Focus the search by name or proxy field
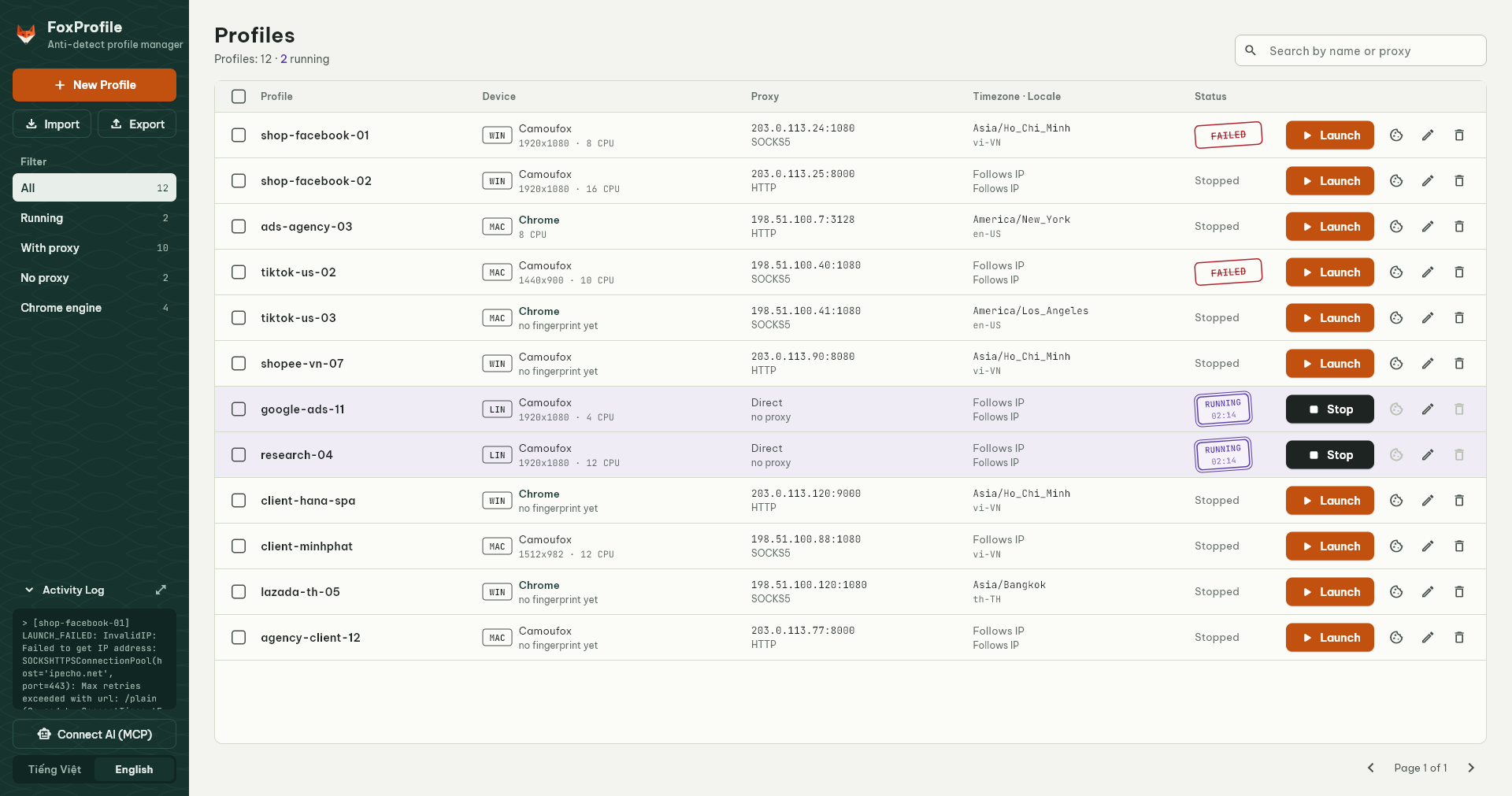Screen dimensions: 1512x796 (x=1360, y=51)
